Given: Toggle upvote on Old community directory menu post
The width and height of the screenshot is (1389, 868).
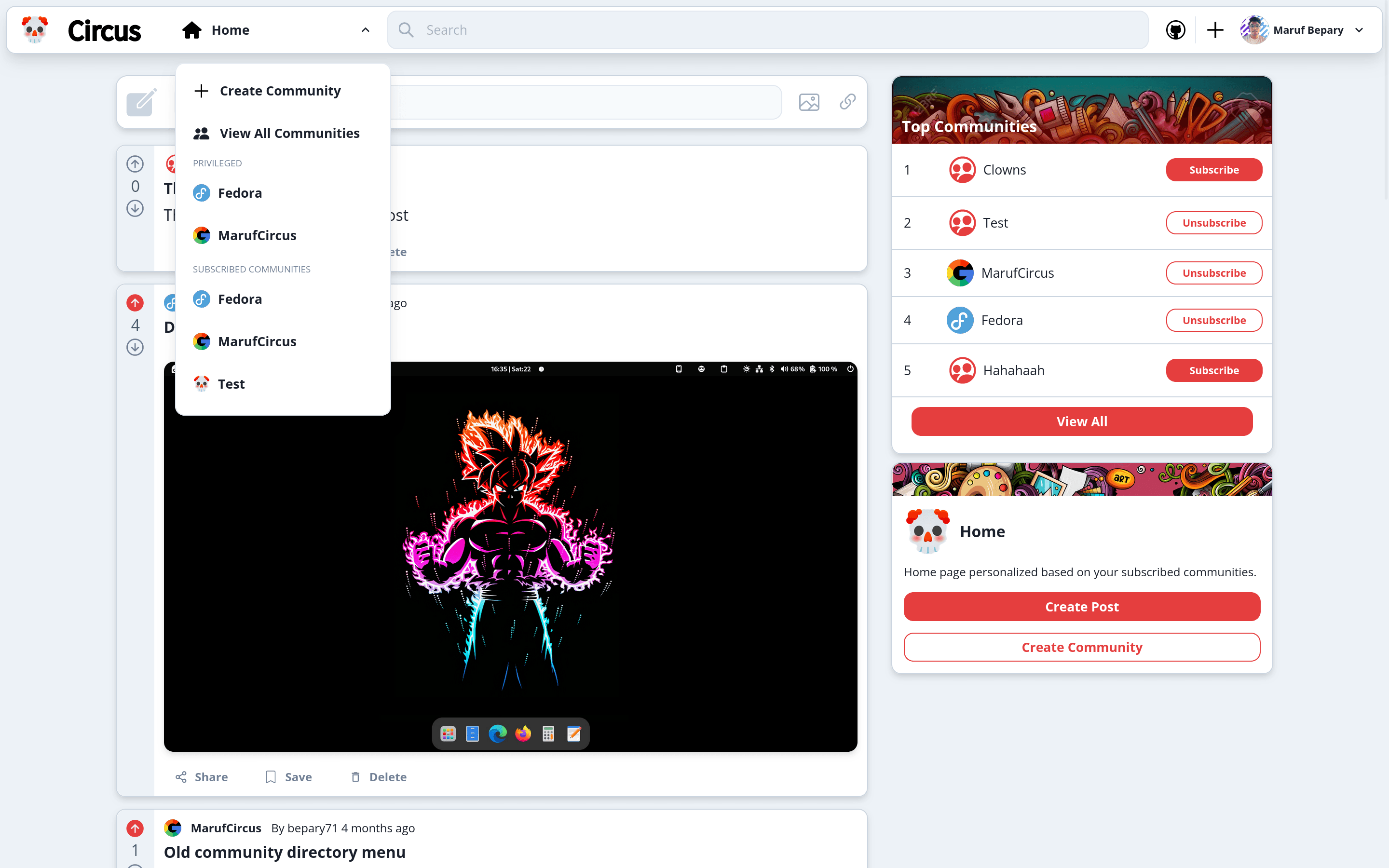Looking at the screenshot, I should tap(135, 828).
